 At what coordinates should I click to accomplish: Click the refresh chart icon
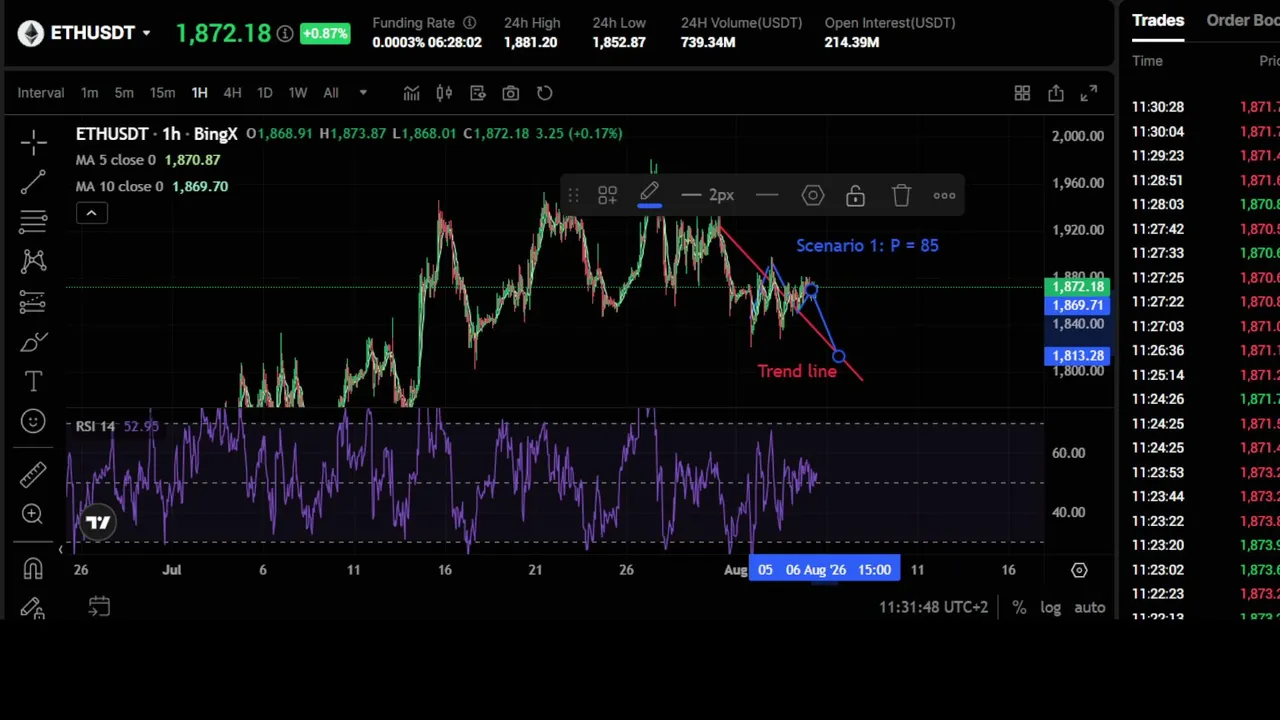point(544,93)
